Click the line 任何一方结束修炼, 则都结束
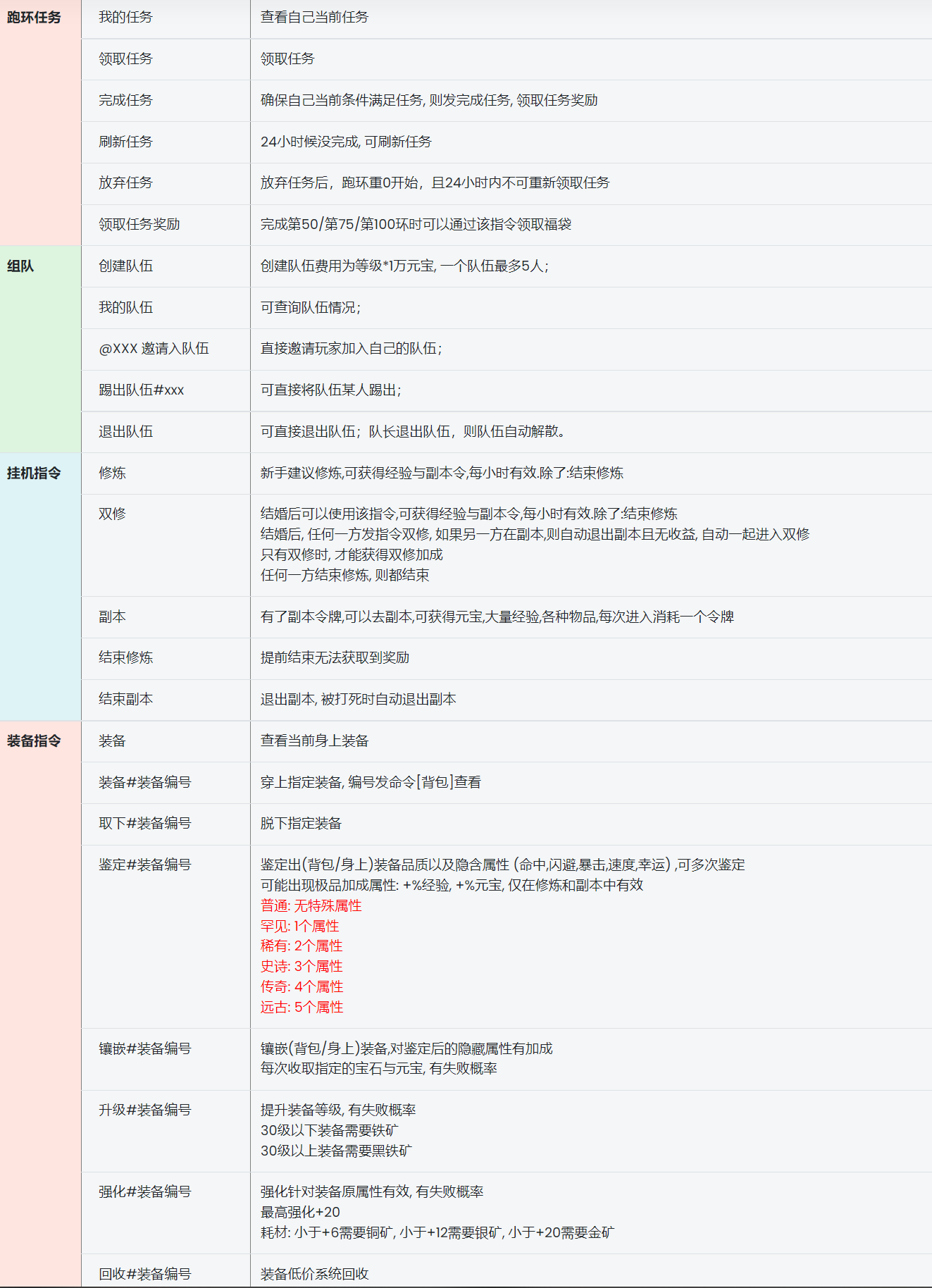Screen dimensions: 932x1288 click(x=344, y=576)
